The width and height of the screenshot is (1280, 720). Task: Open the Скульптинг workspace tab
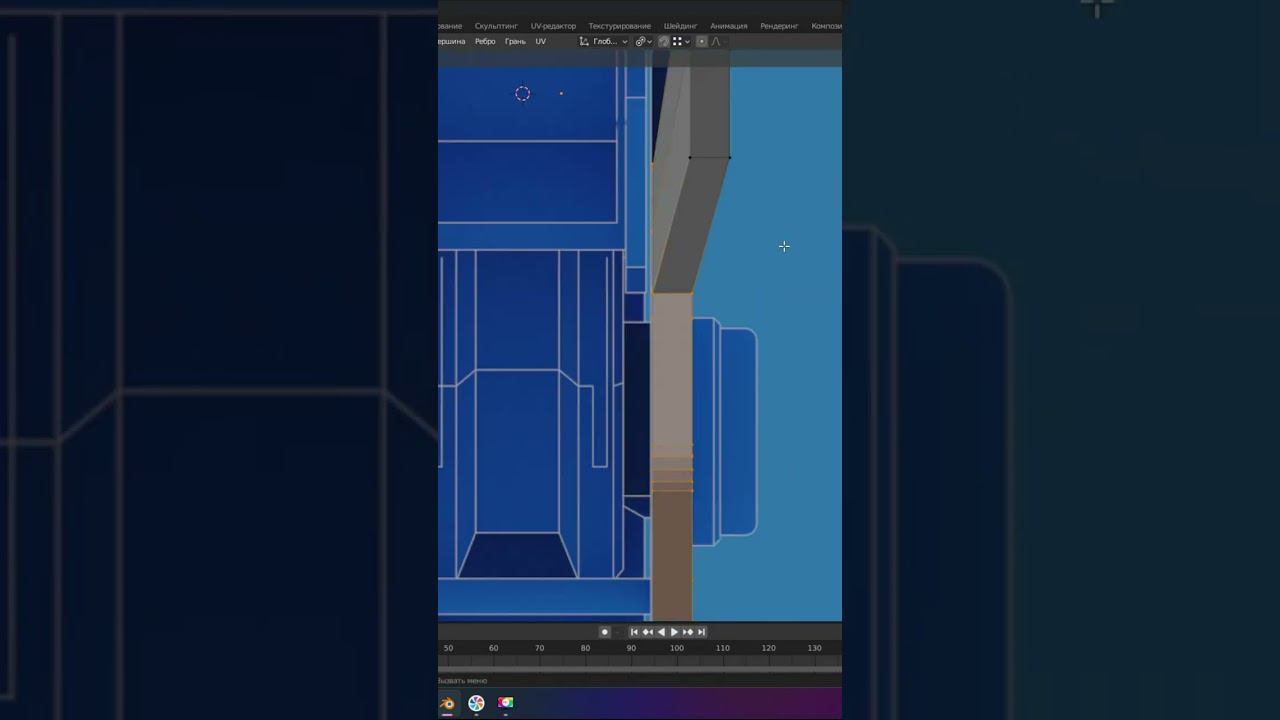click(x=496, y=26)
